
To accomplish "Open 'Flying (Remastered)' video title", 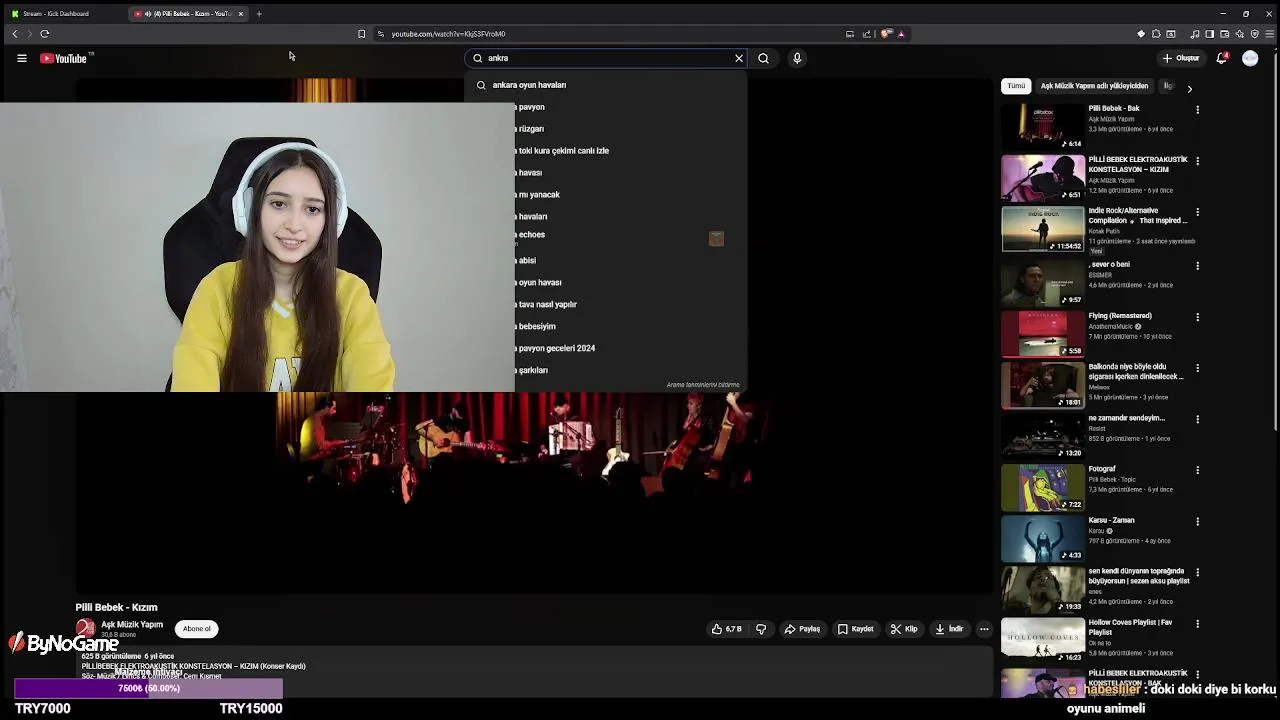I will coord(1120,316).
